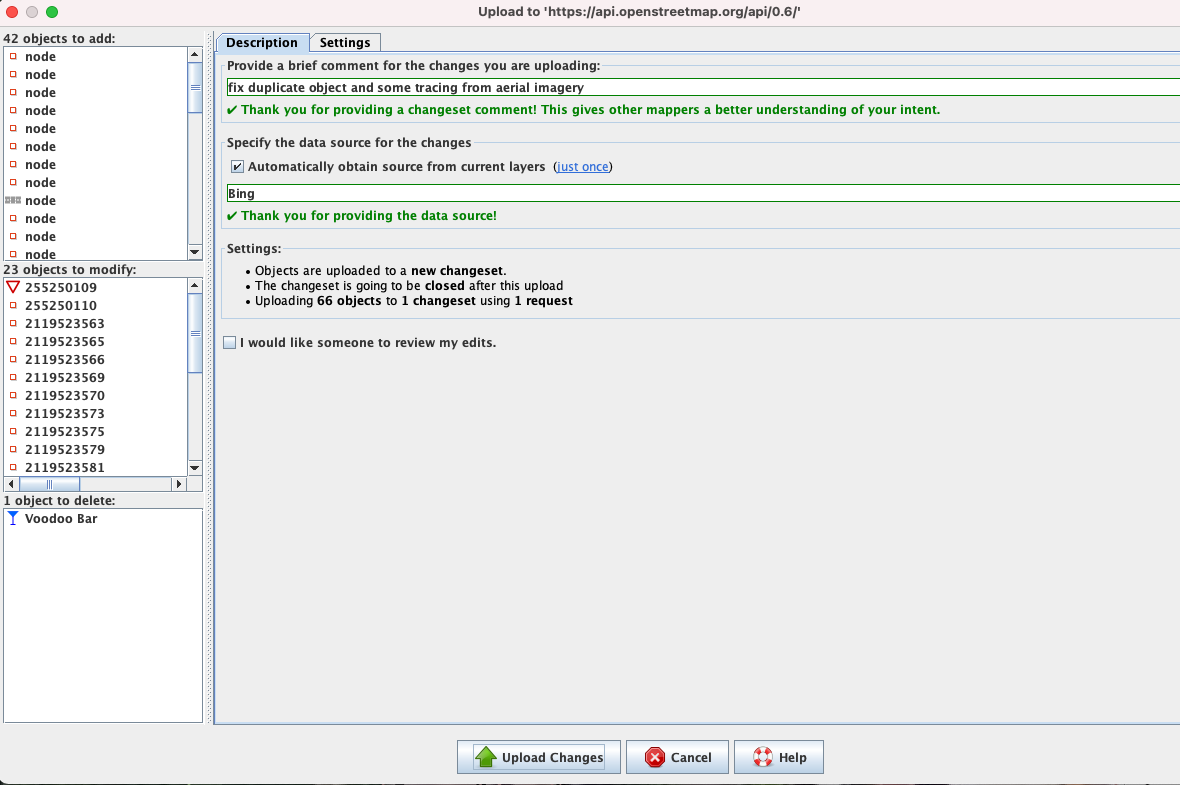Click up arrow of objects-to-modify scrollbar
Viewport: 1180px width, 785px height.
pos(195,286)
